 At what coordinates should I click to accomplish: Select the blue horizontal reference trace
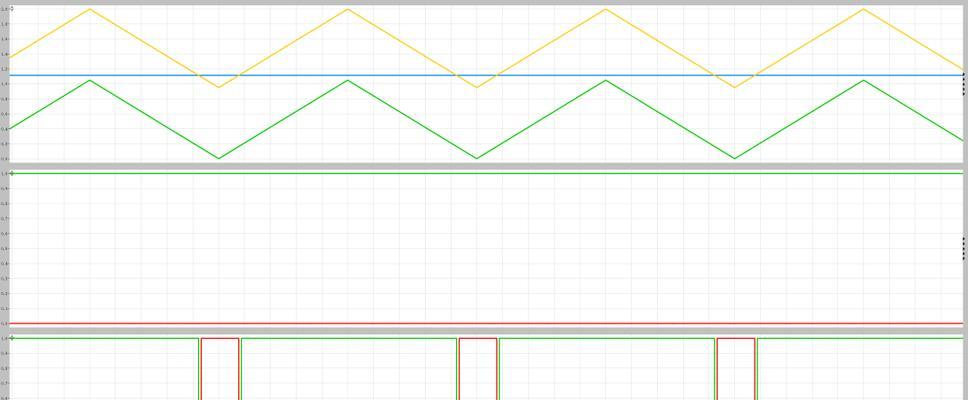click(486, 75)
